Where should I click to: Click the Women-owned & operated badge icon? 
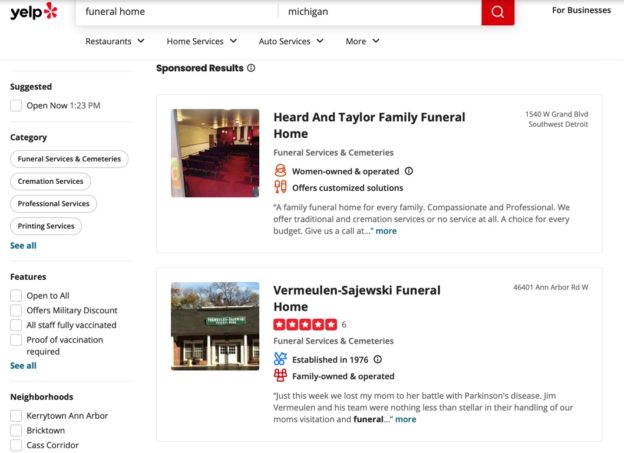280,171
